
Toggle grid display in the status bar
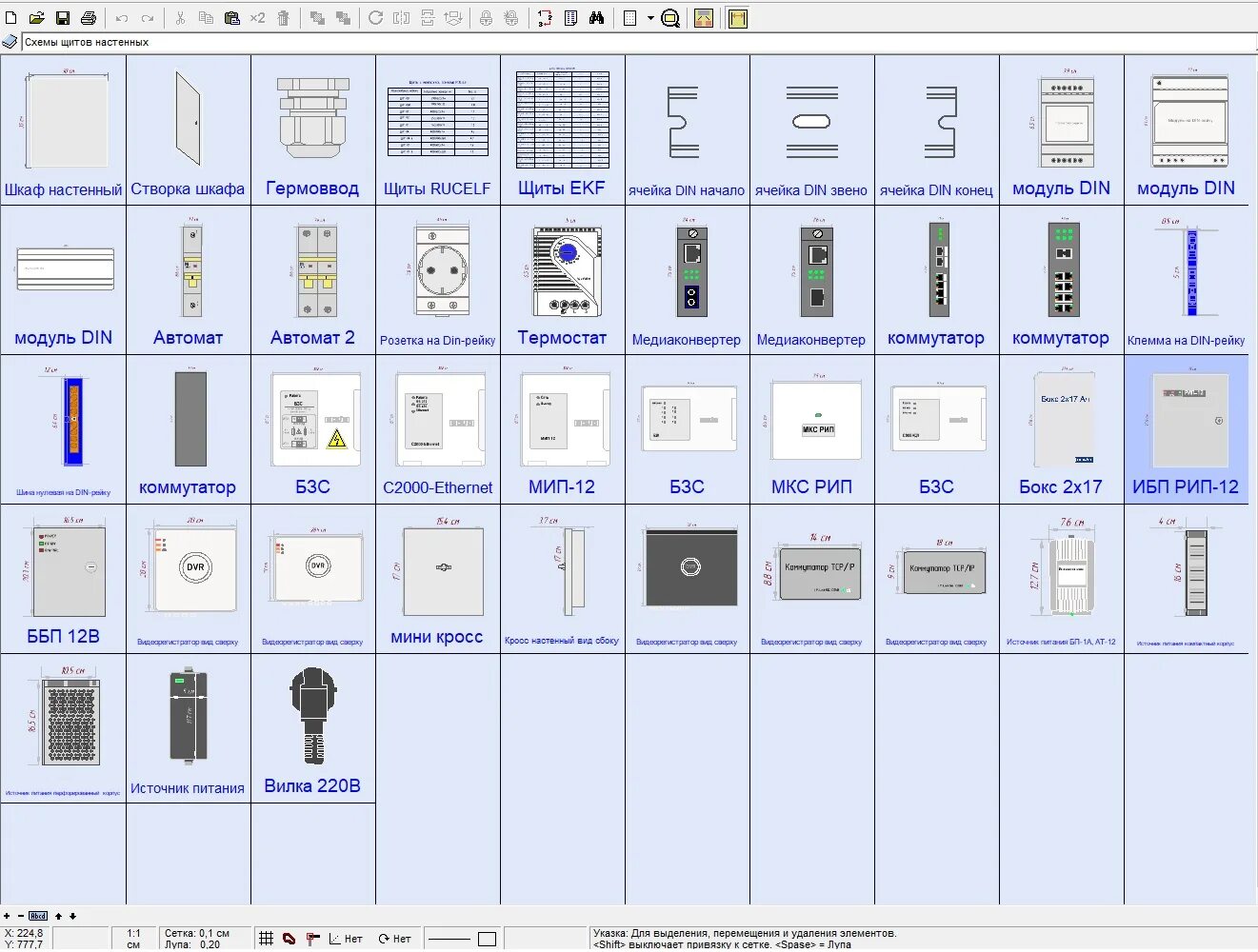[x=267, y=939]
